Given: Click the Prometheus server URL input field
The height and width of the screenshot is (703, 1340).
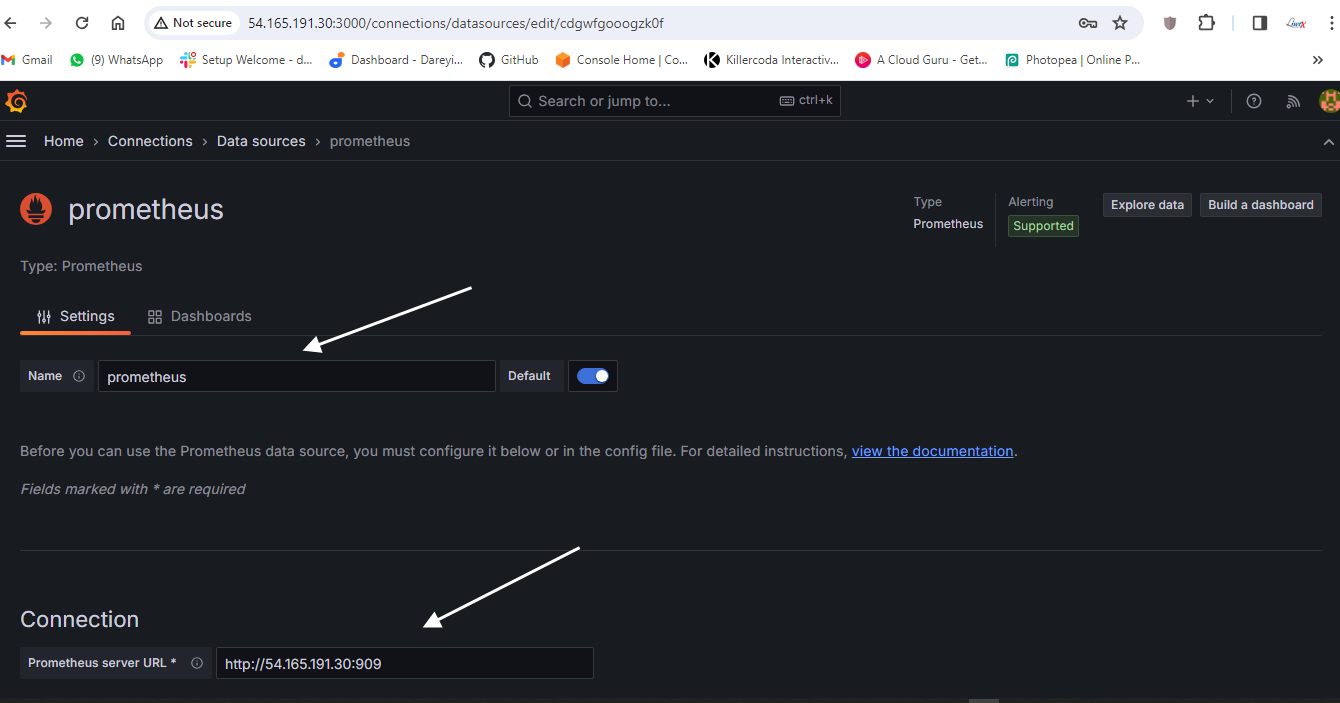Looking at the screenshot, I should click(x=404, y=663).
